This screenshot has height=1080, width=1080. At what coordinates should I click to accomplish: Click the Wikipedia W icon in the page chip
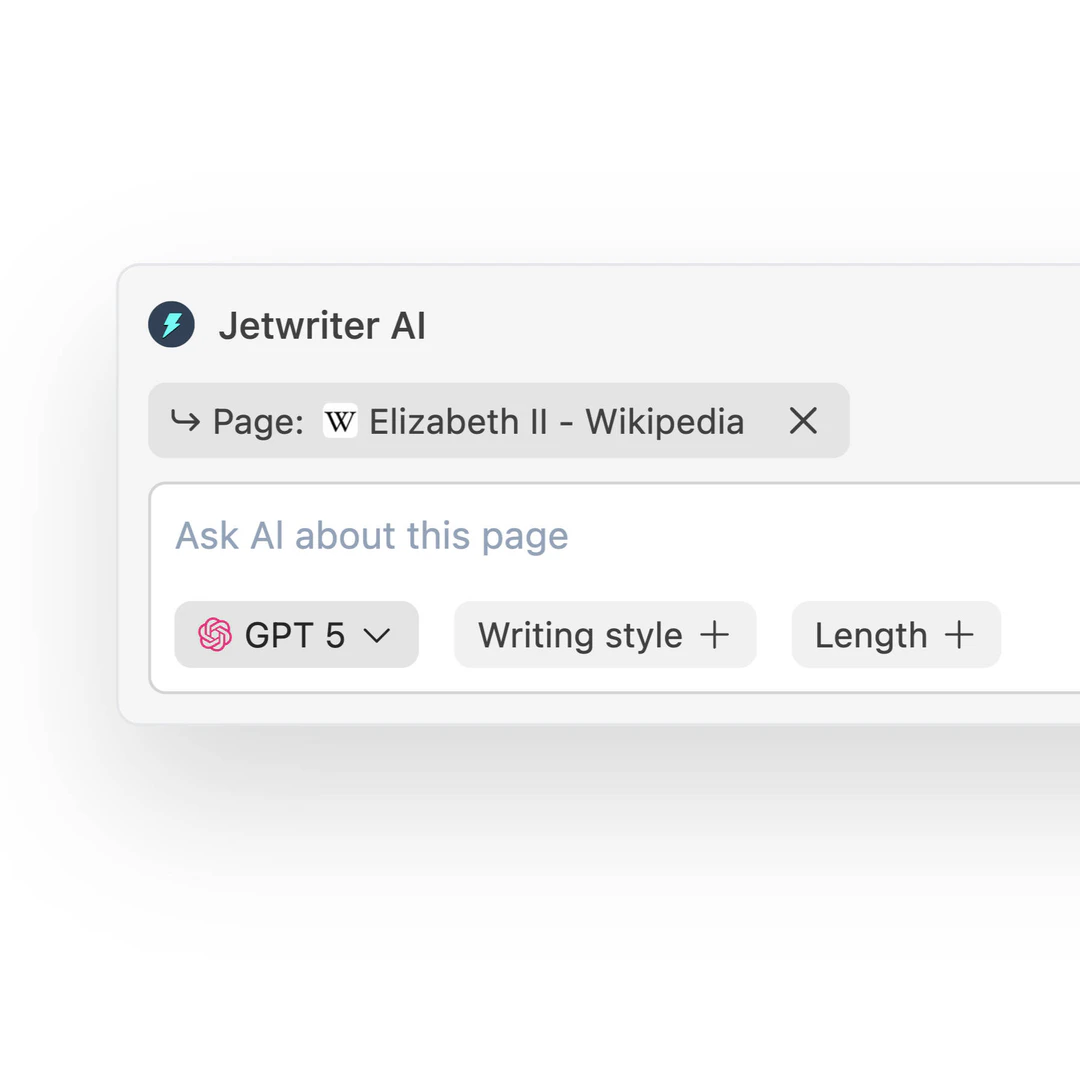click(x=340, y=421)
